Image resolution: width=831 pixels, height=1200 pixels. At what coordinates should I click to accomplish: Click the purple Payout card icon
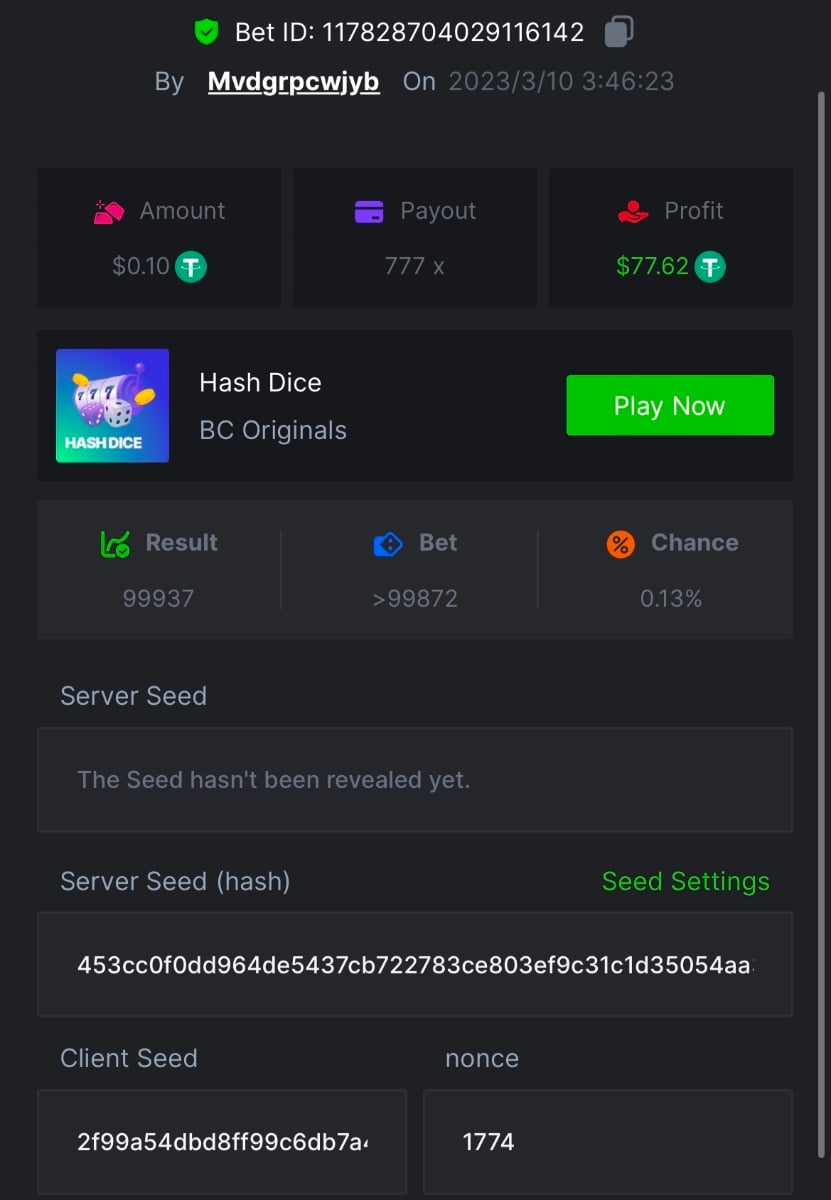[x=369, y=211]
